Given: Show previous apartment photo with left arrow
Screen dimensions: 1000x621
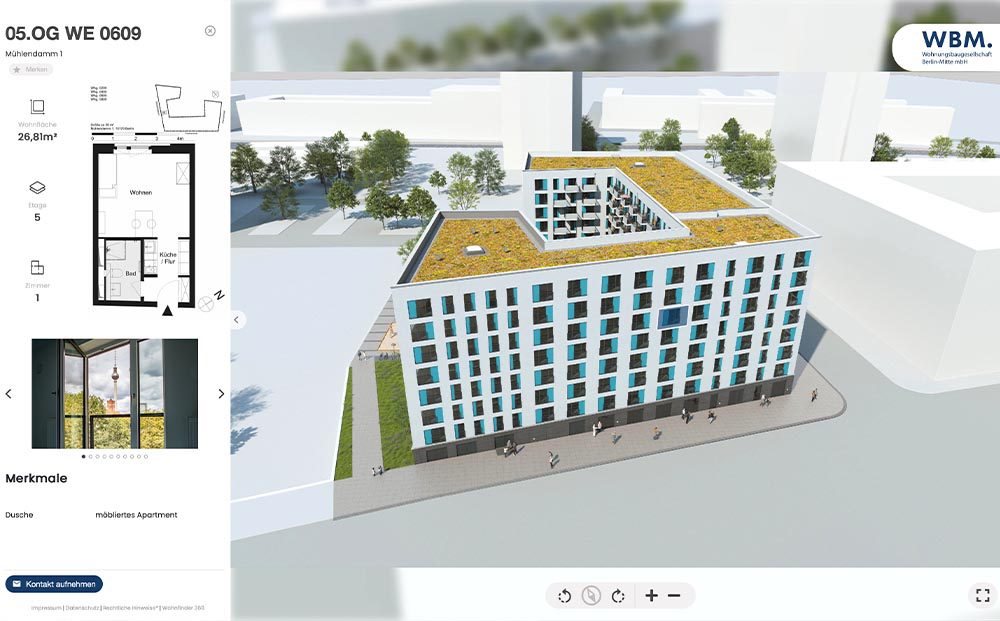Looking at the screenshot, I should (9, 393).
